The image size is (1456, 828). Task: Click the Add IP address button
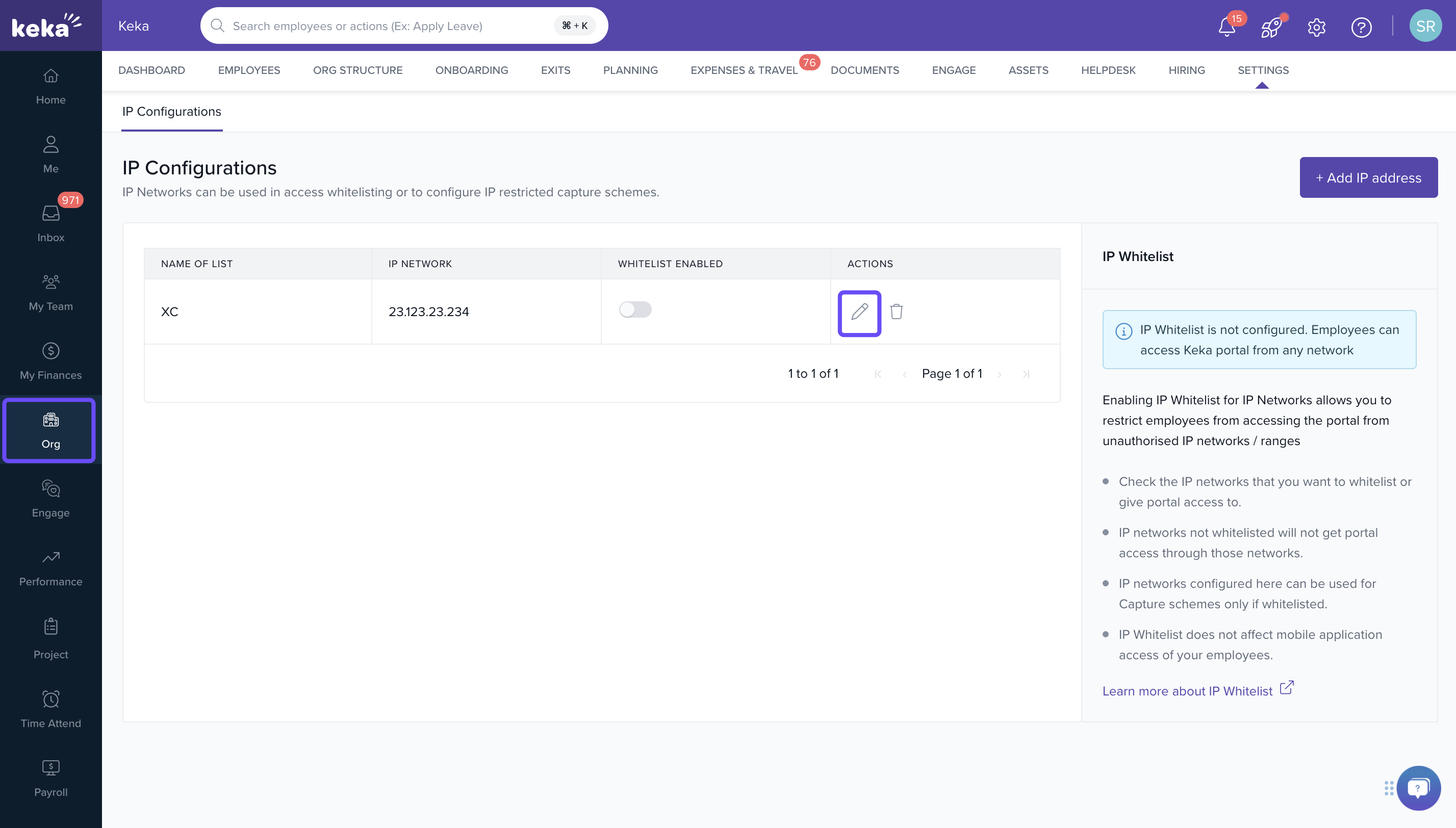point(1368,177)
